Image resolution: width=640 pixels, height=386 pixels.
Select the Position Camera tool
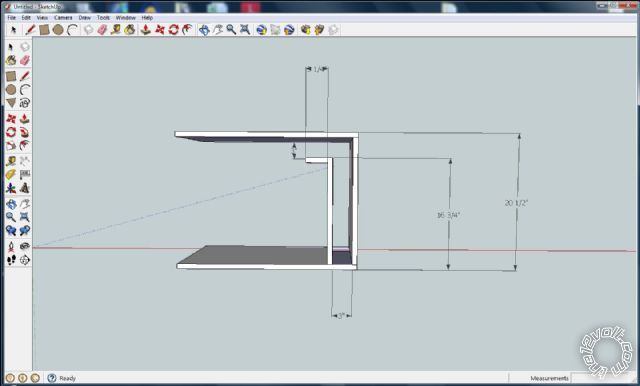coord(11,246)
